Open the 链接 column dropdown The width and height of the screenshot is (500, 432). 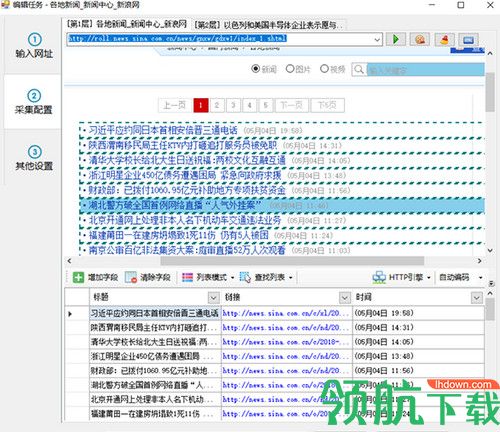[345, 298]
